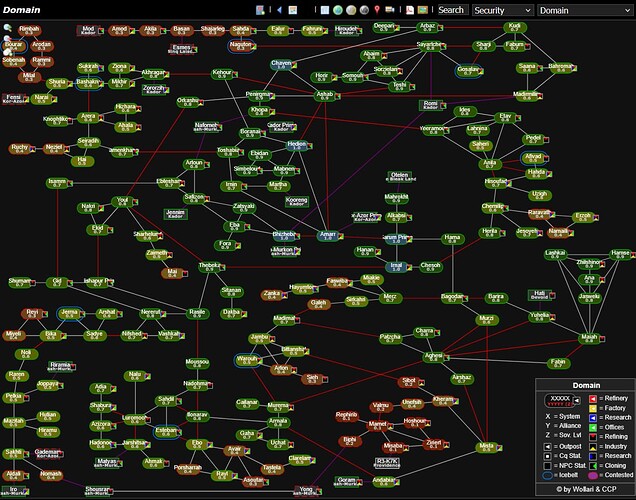636x500 pixels.
Task: Select the Arbaz system node
Action: point(427,27)
